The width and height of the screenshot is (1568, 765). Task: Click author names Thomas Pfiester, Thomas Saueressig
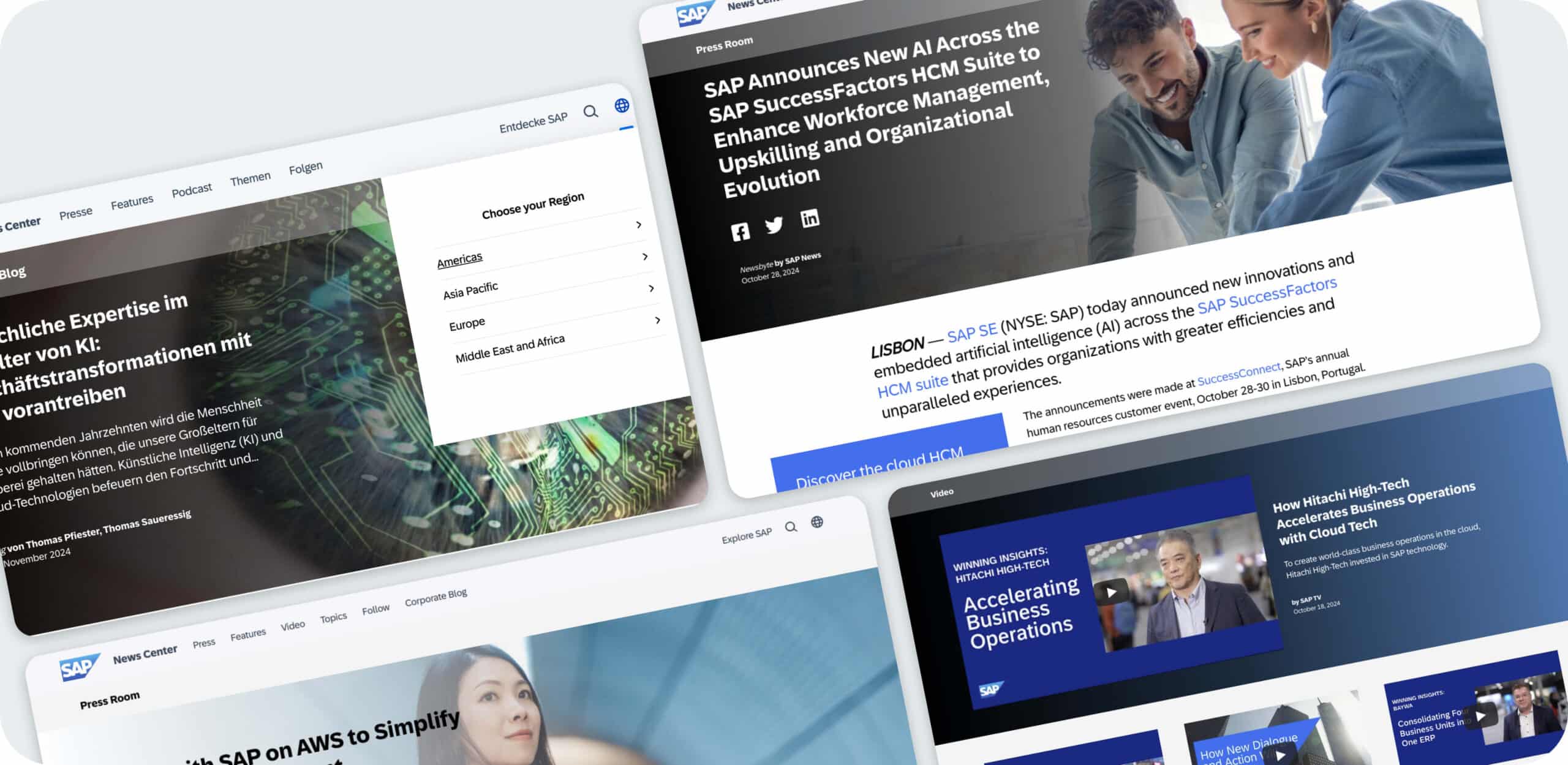108,529
